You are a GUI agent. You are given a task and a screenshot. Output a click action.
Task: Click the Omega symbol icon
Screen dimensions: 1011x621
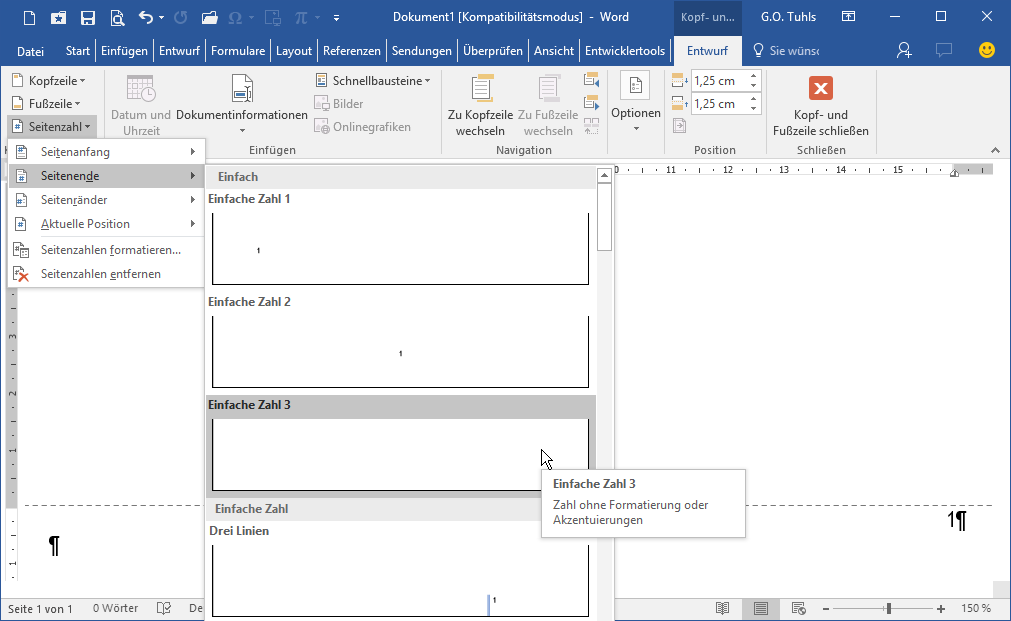(x=235, y=17)
